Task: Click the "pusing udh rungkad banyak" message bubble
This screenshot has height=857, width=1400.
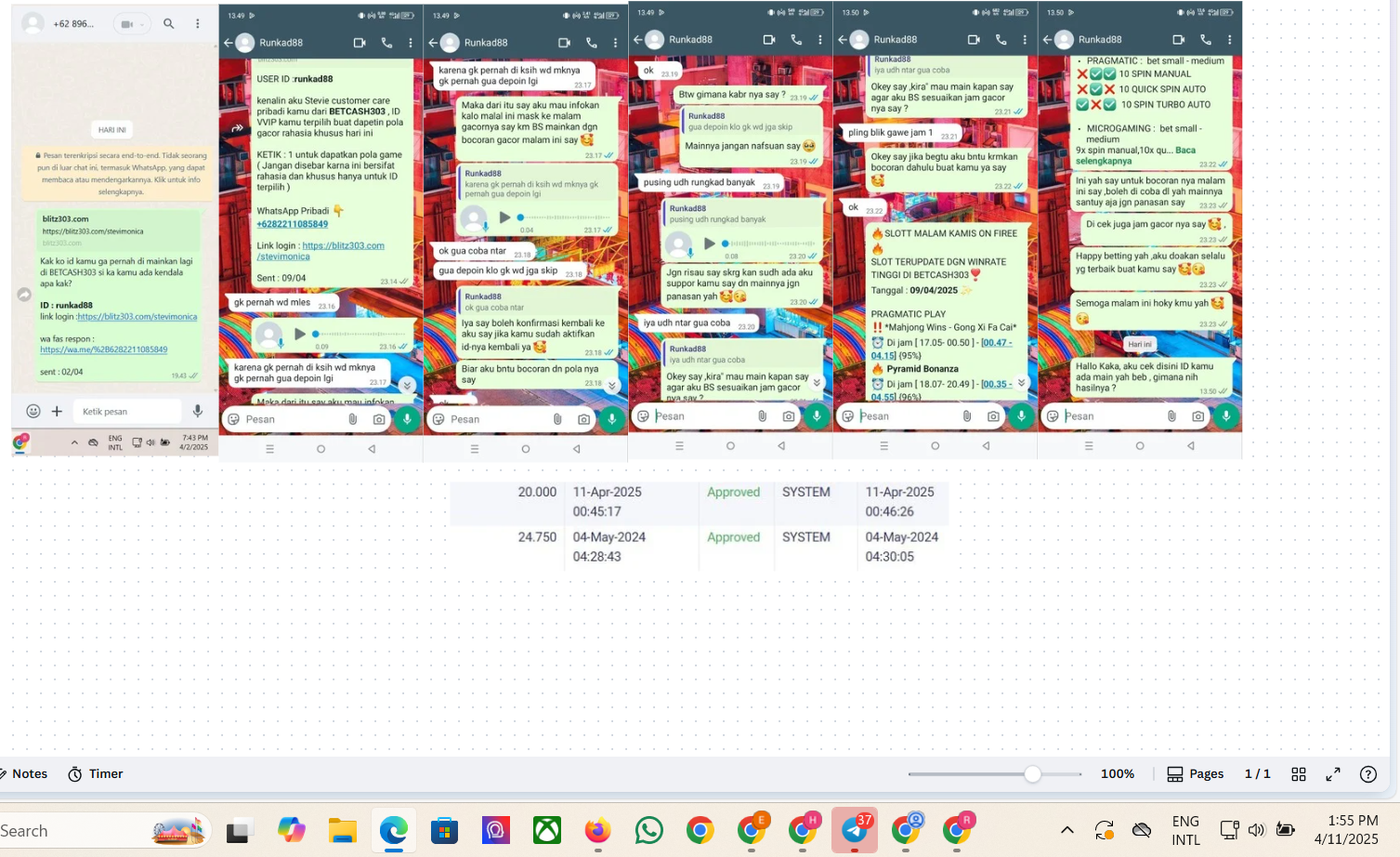Action: (712, 183)
